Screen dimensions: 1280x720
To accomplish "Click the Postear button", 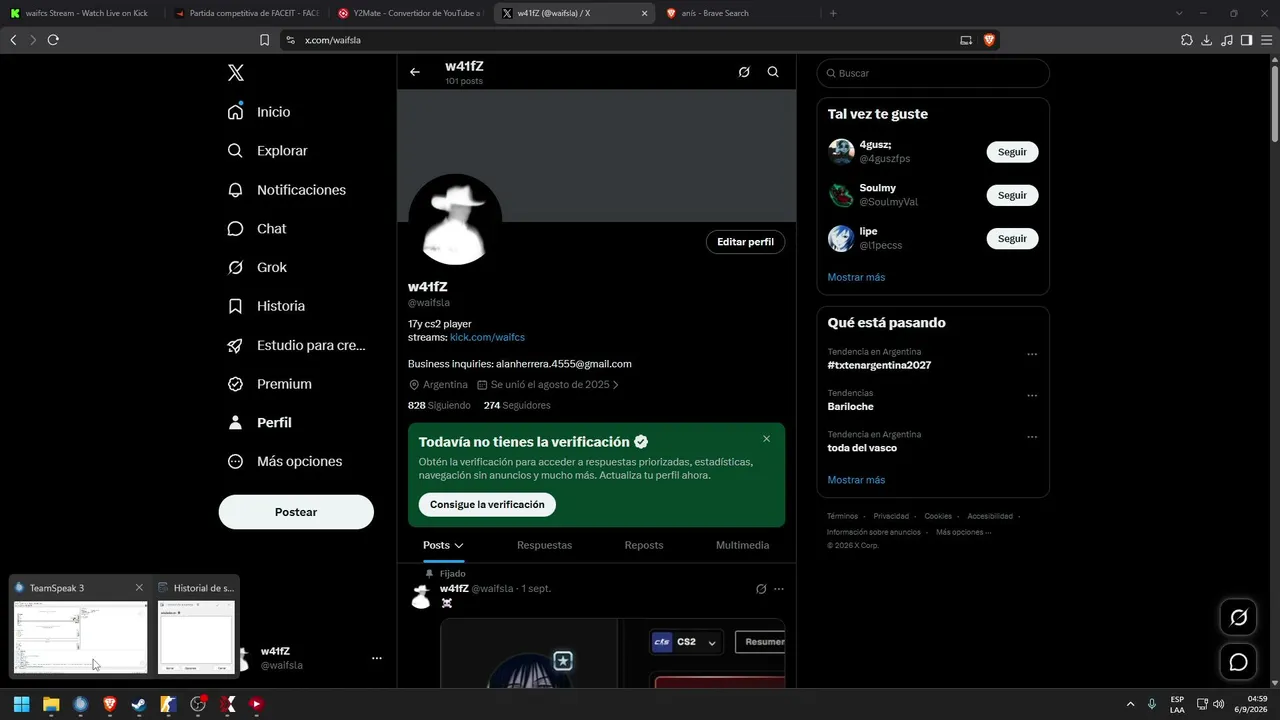I will 296,512.
